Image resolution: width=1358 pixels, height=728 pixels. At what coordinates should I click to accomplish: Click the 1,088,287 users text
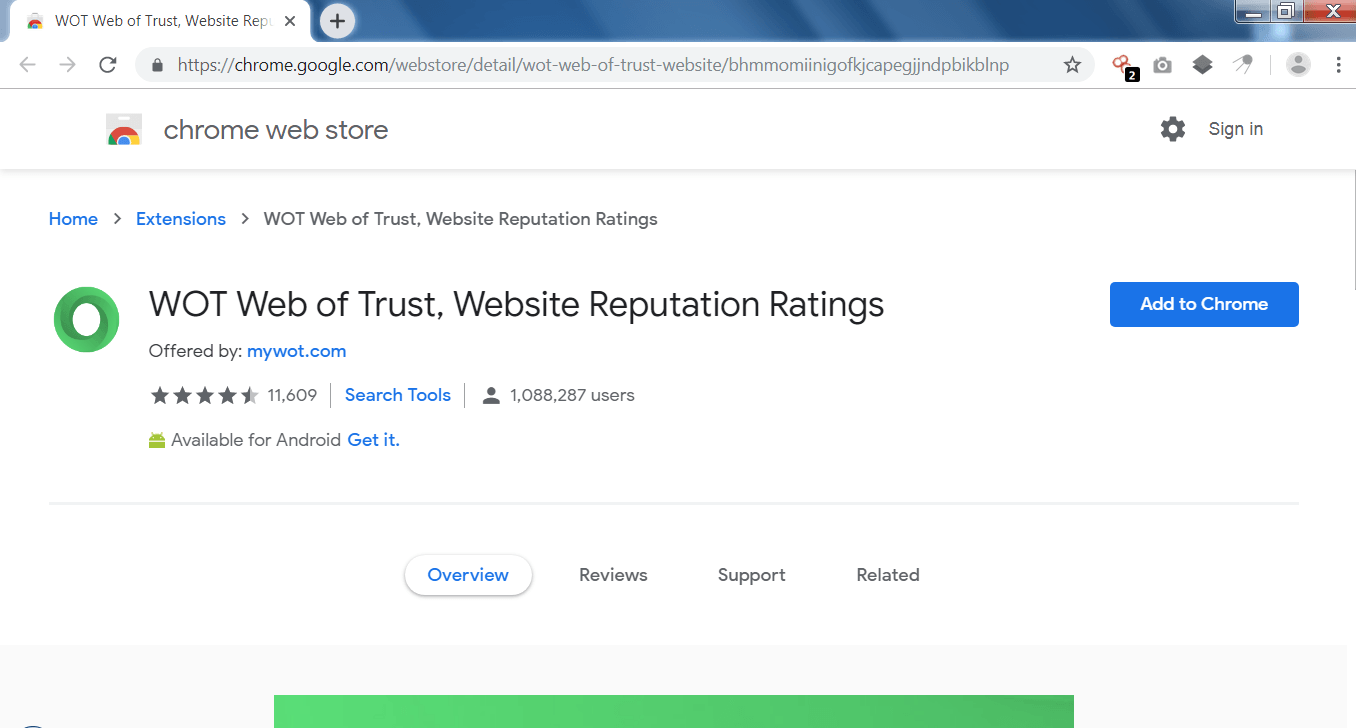pyautogui.click(x=572, y=395)
